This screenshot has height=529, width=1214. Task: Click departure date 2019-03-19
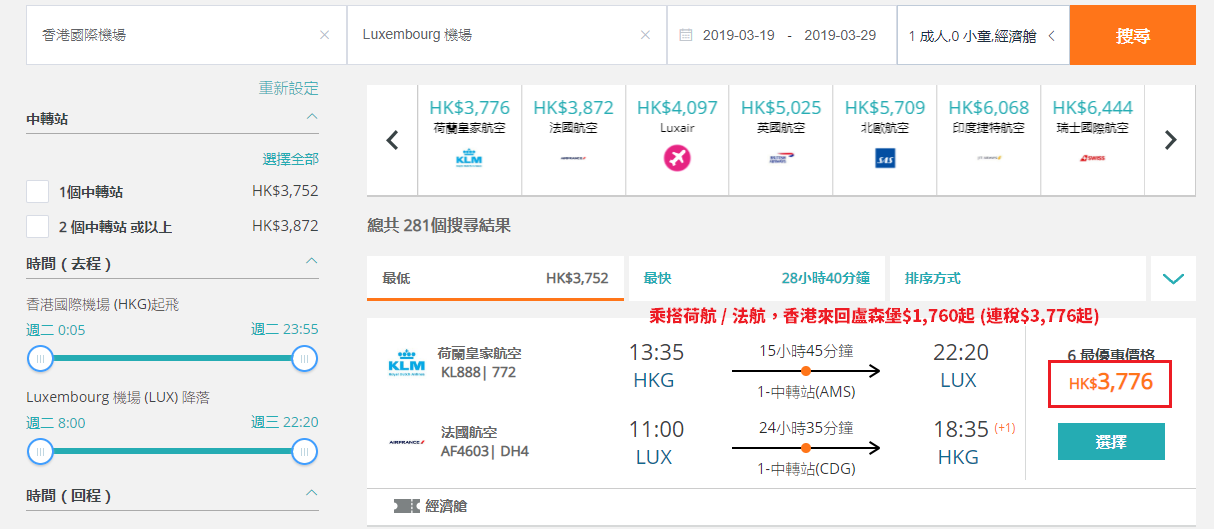(739, 35)
